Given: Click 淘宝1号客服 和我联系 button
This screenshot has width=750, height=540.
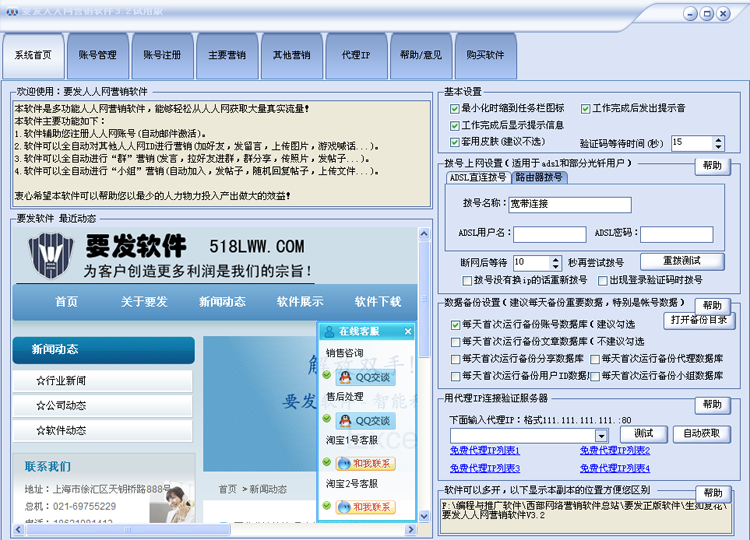Looking at the screenshot, I should pos(365,464).
